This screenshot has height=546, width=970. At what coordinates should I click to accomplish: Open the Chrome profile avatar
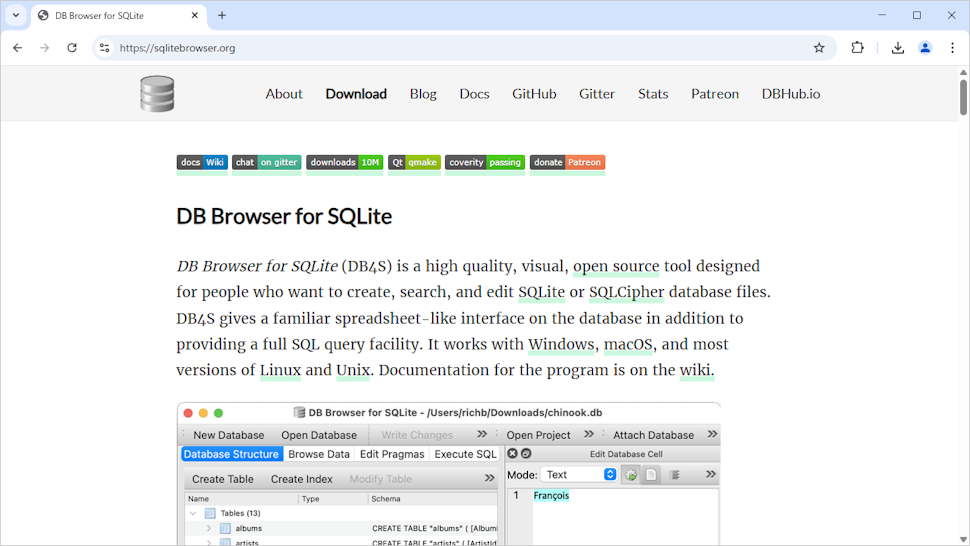coord(925,48)
